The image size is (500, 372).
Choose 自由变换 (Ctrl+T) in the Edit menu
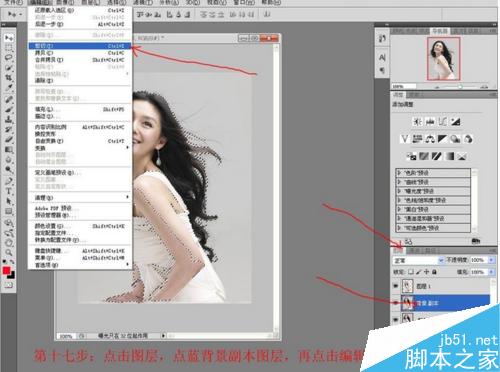coord(80,141)
